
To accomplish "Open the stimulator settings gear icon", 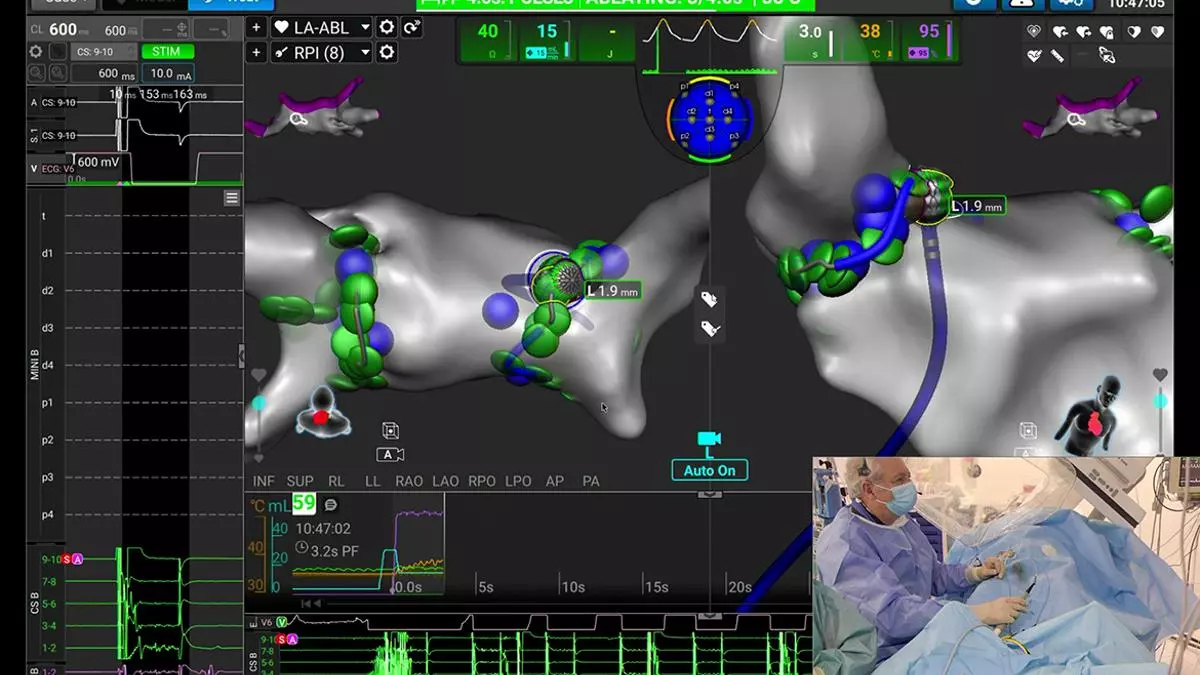I will [36, 51].
